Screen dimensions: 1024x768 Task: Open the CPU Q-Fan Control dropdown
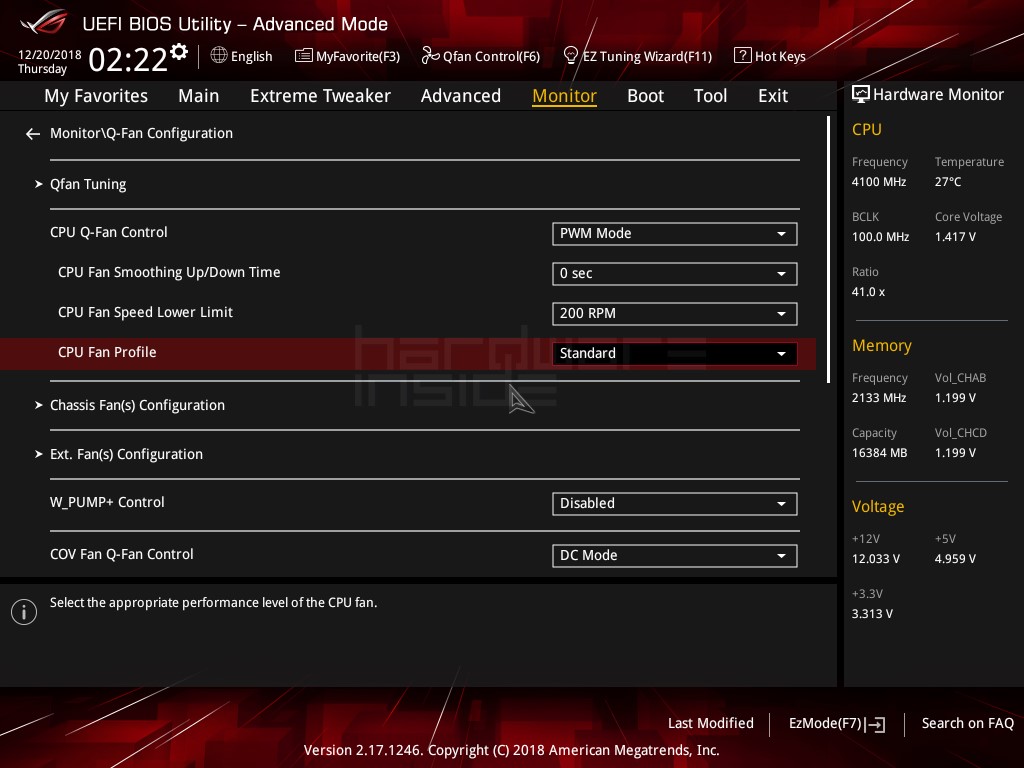[675, 234]
